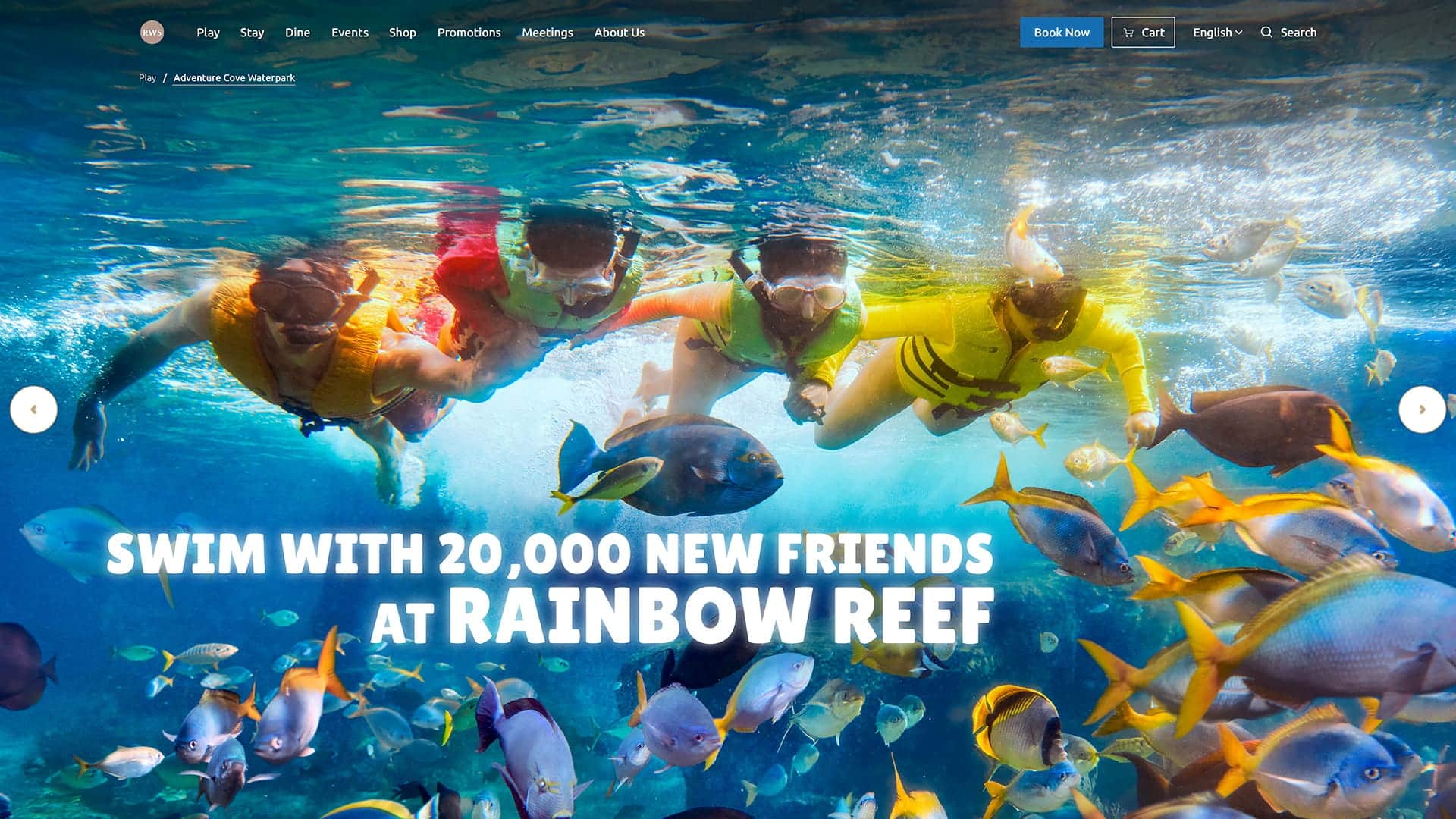
Task: Open the Meetings menu
Action: click(x=547, y=33)
